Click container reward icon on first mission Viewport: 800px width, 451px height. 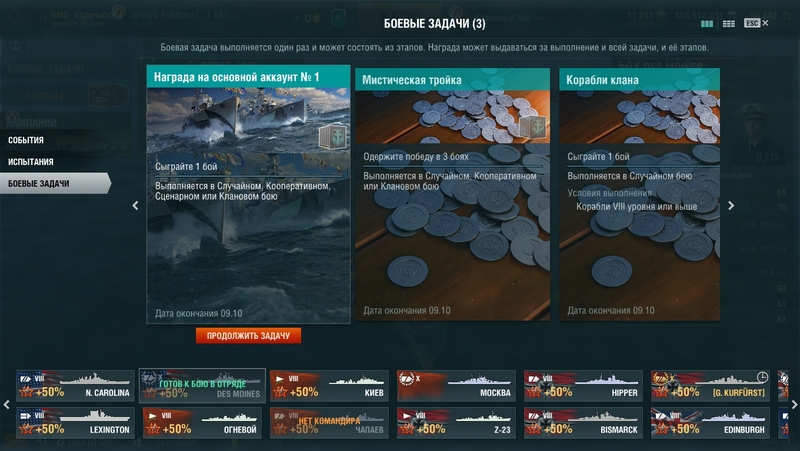pyautogui.click(x=332, y=137)
